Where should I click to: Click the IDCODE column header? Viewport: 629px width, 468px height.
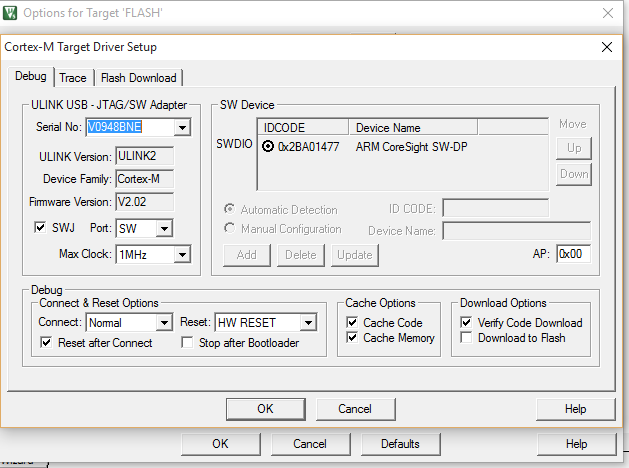(x=303, y=128)
